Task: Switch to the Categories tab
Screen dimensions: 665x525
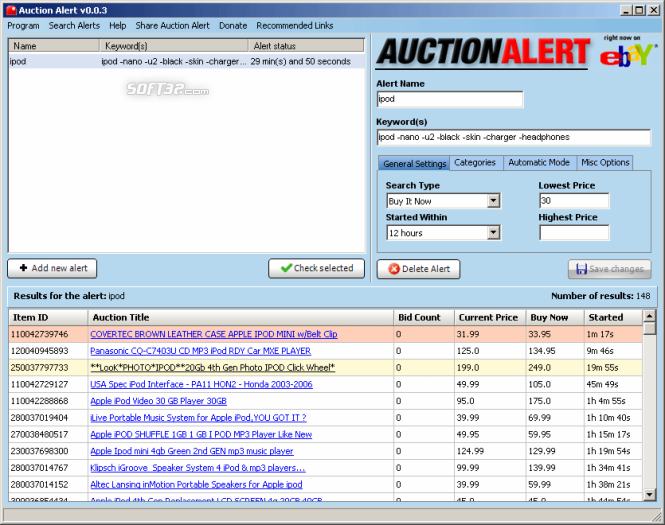Action: [x=475, y=162]
